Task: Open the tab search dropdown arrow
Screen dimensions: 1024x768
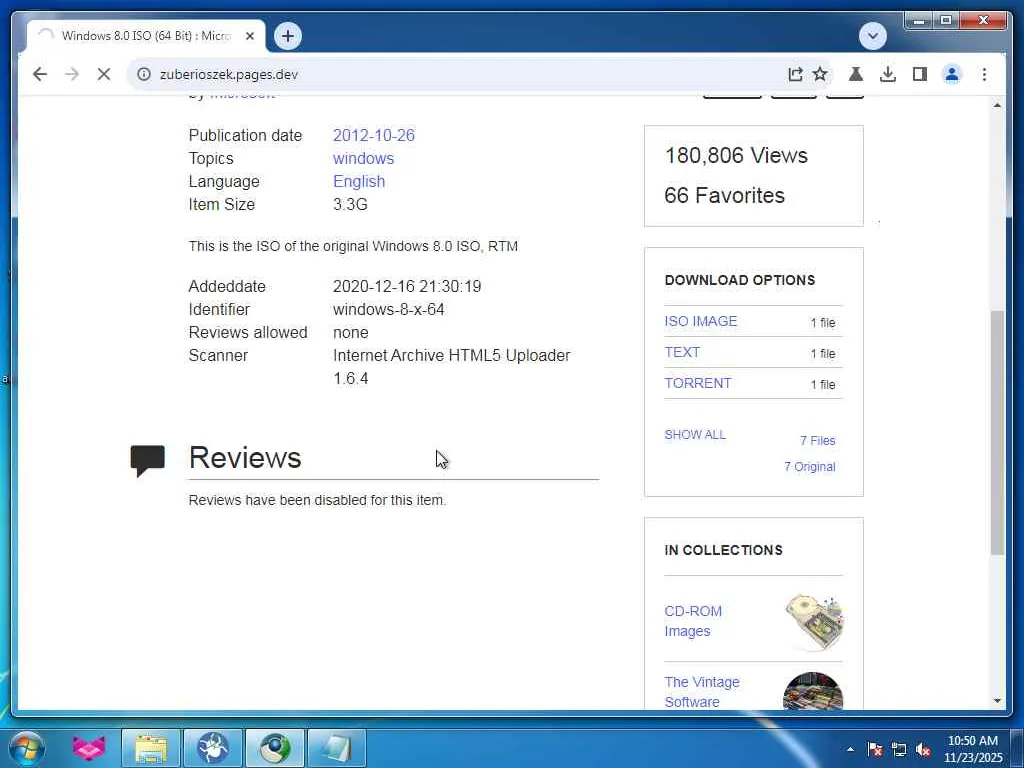Action: coord(872,36)
